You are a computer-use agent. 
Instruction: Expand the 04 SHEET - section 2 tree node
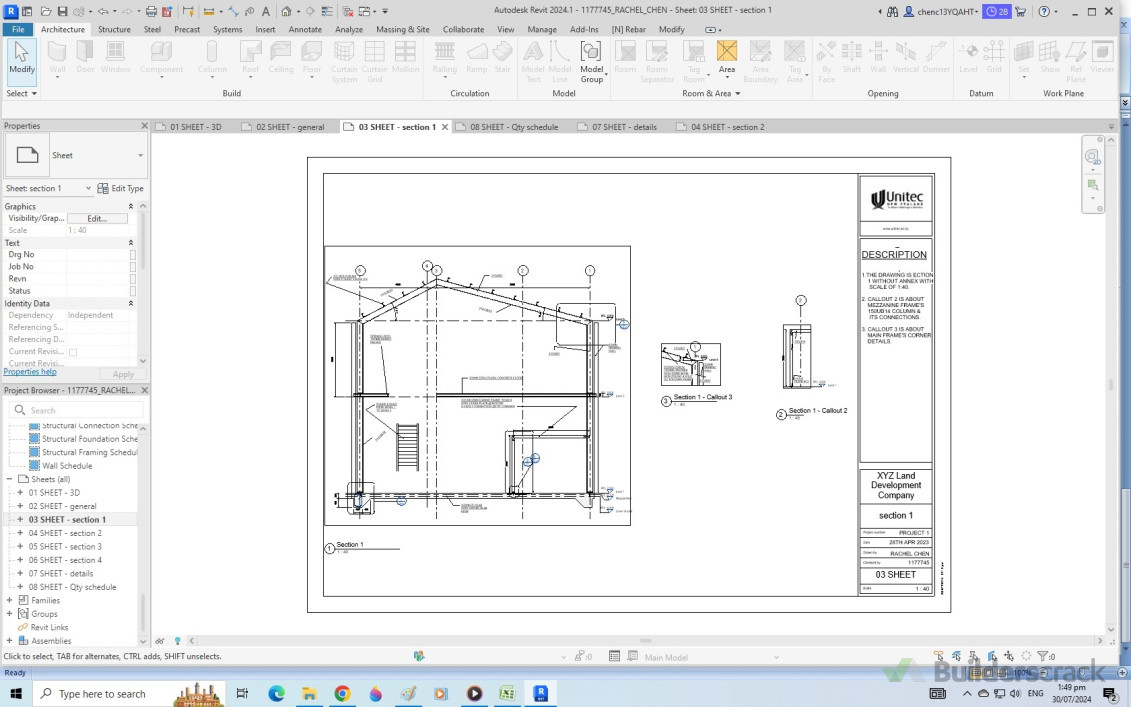pos(20,533)
